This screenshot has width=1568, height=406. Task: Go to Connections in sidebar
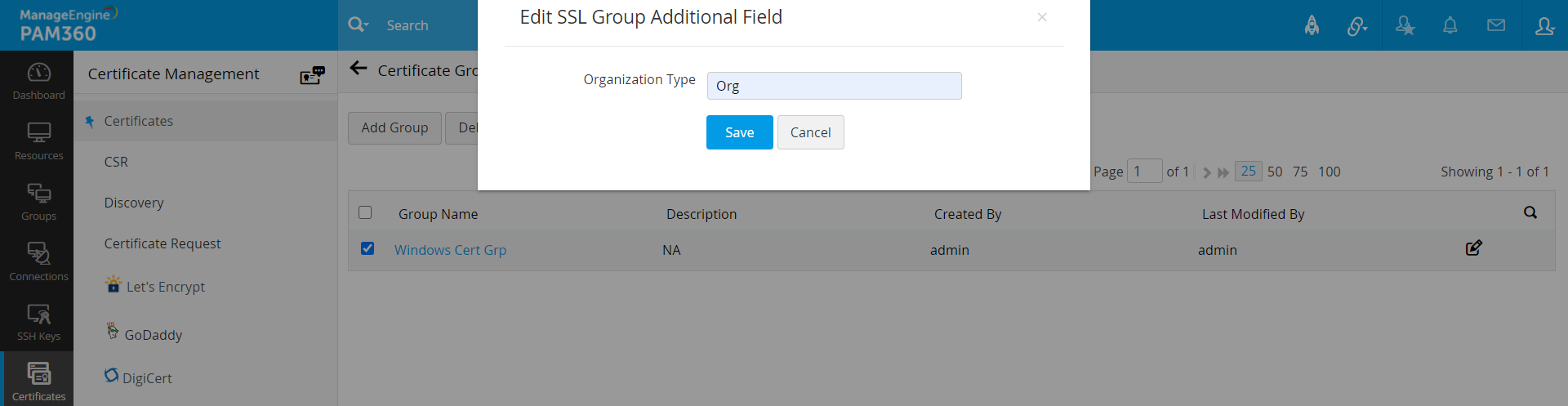click(x=38, y=261)
